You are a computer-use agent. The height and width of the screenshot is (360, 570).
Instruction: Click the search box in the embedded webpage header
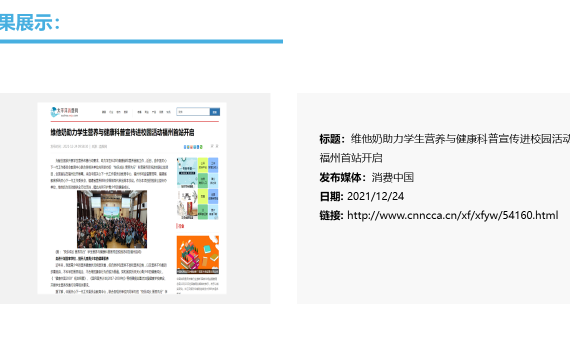point(193,112)
